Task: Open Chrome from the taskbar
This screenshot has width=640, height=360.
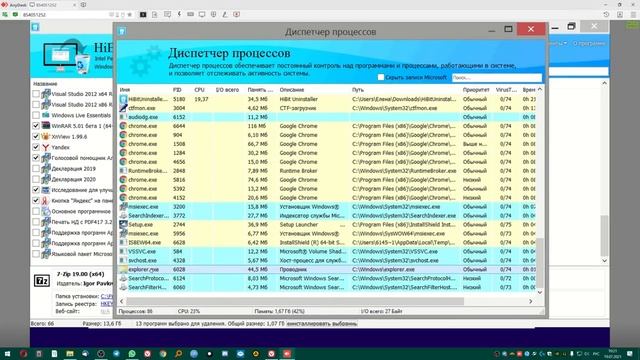Action: 163,353
